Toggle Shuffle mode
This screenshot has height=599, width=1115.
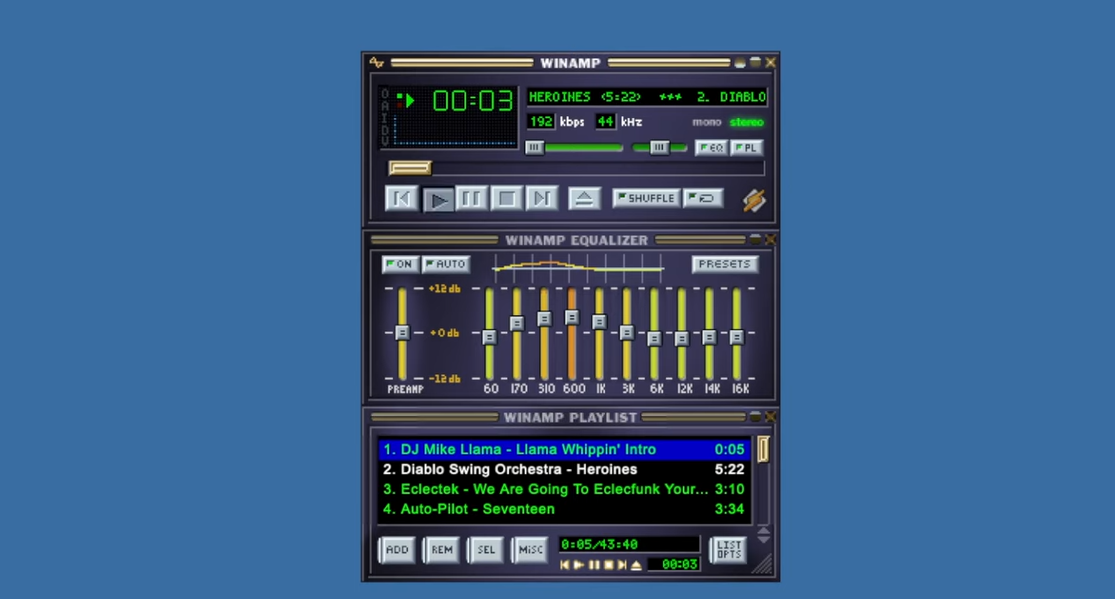646,198
